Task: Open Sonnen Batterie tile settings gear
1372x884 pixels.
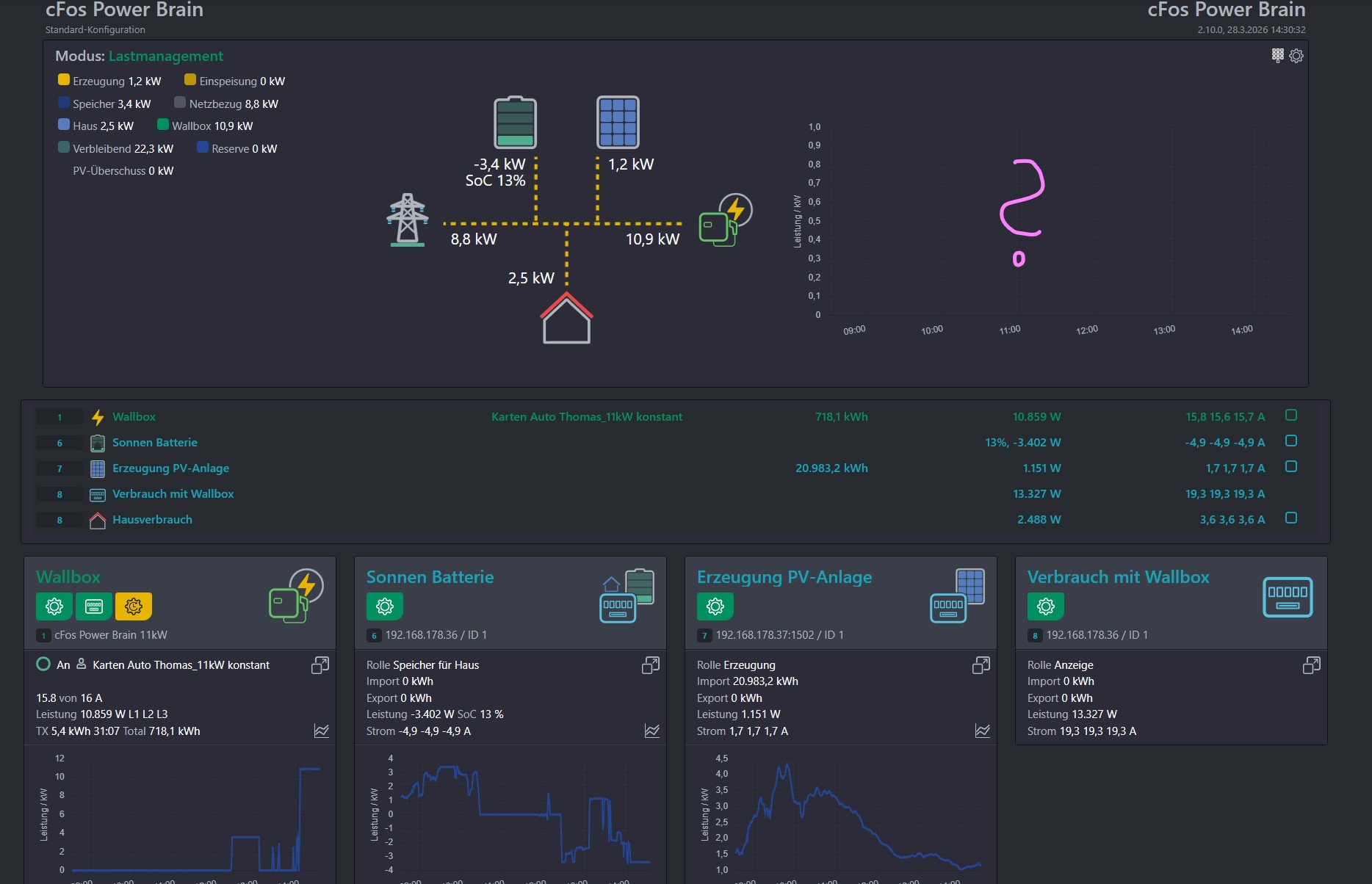Action: pyautogui.click(x=385, y=606)
